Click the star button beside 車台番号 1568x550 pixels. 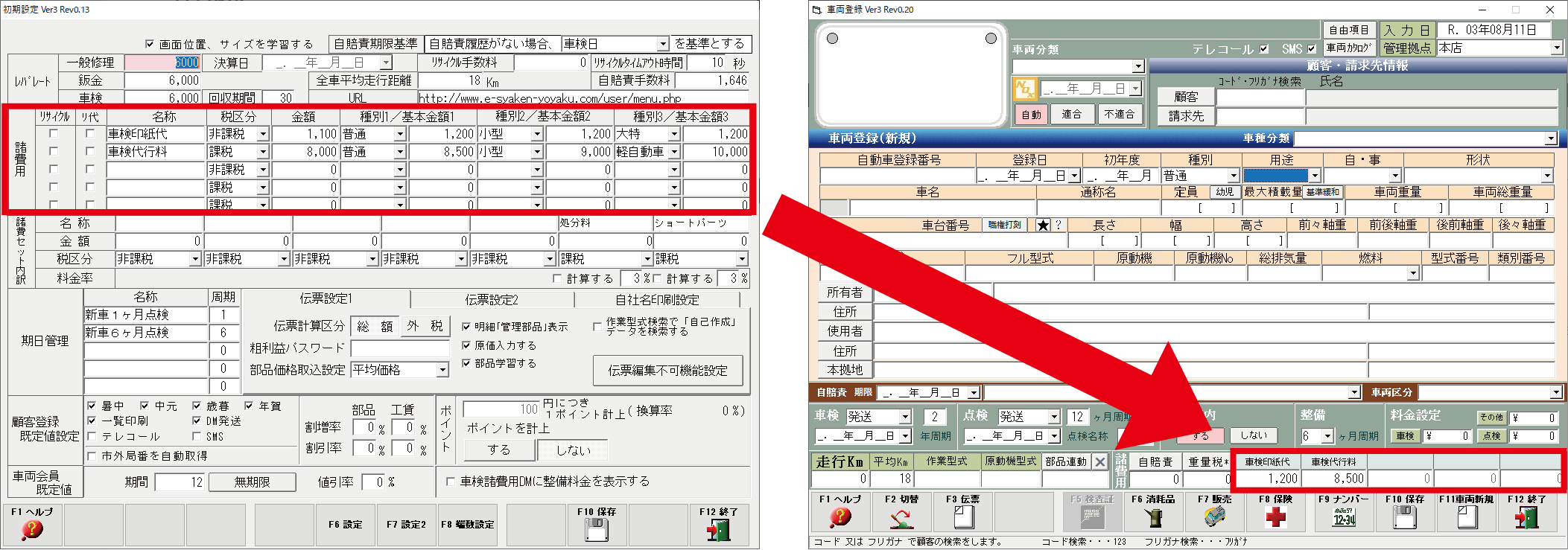(x=1042, y=225)
